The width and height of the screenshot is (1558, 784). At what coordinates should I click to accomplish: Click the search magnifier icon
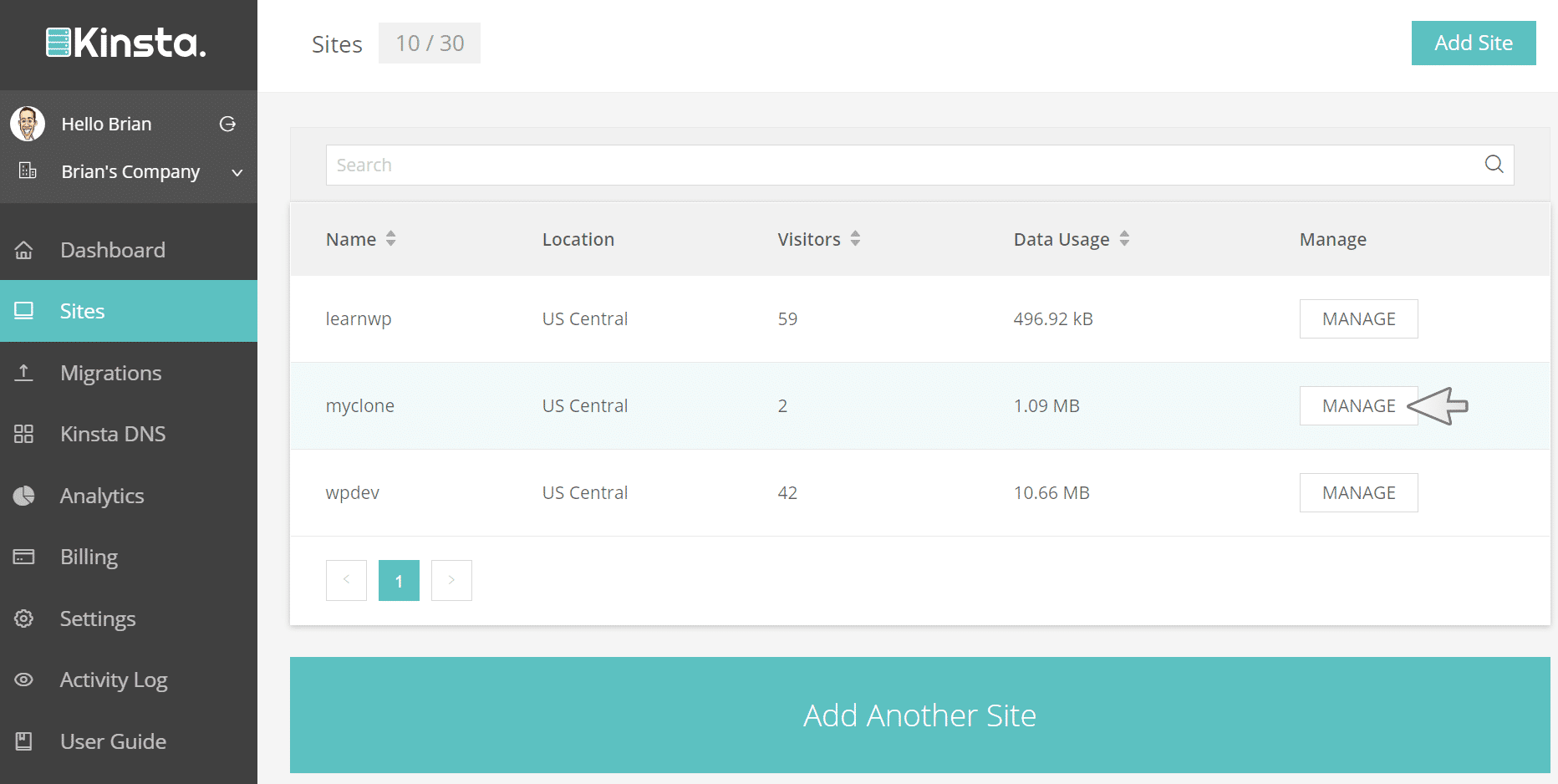[x=1494, y=165]
